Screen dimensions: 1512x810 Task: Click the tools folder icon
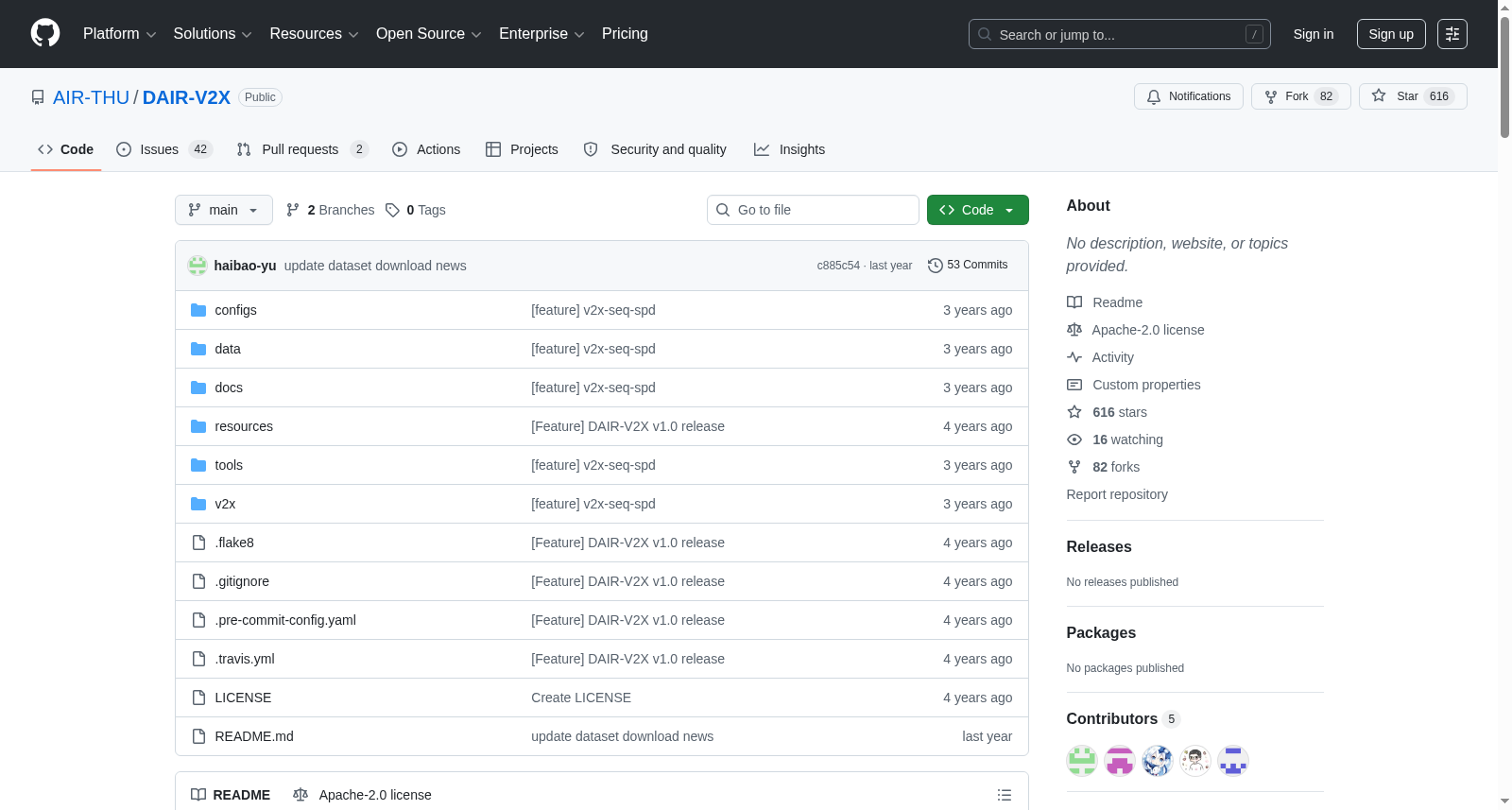point(198,465)
